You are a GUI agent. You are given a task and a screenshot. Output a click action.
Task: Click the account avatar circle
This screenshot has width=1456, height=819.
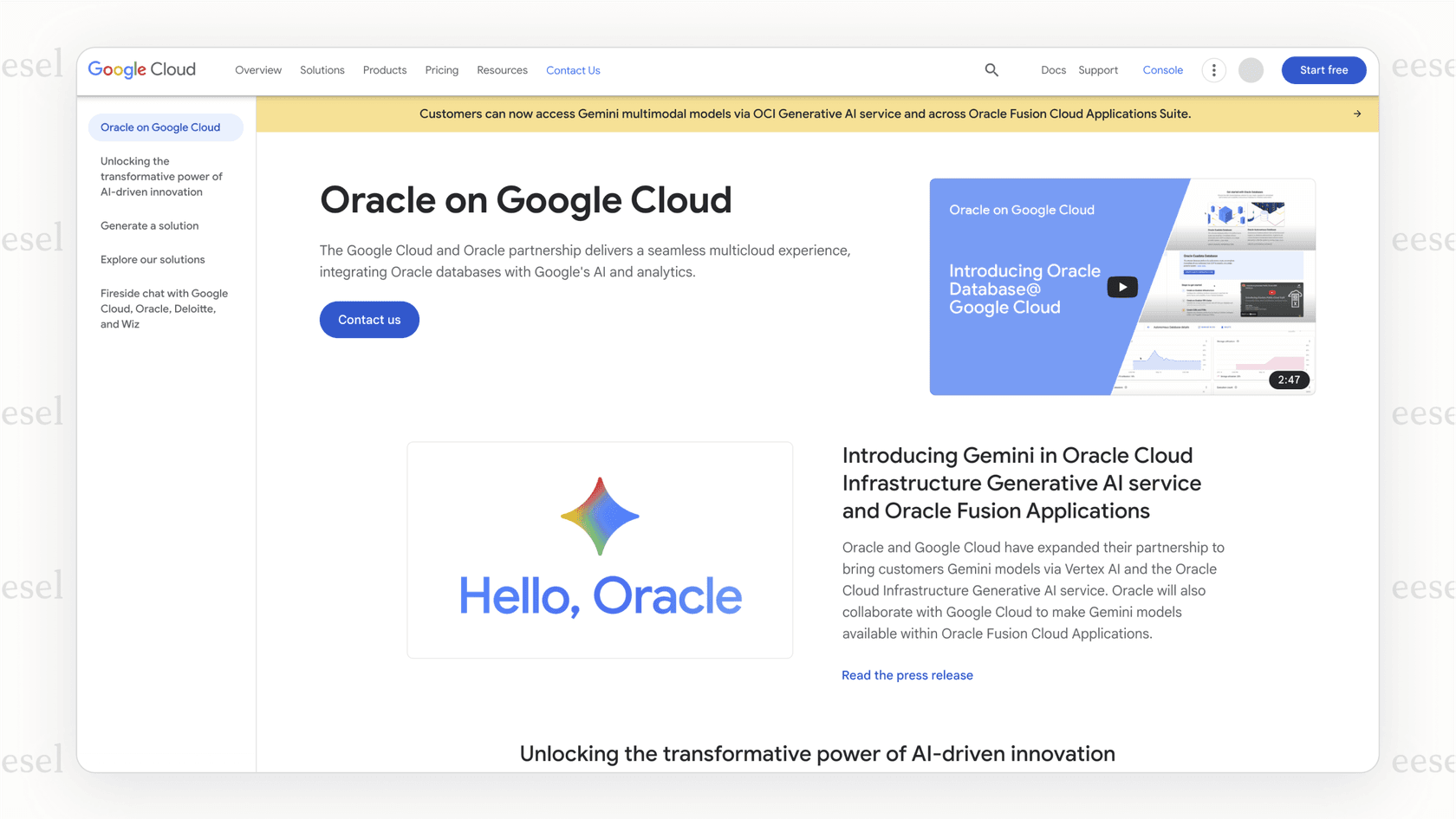(x=1251, y=70)
